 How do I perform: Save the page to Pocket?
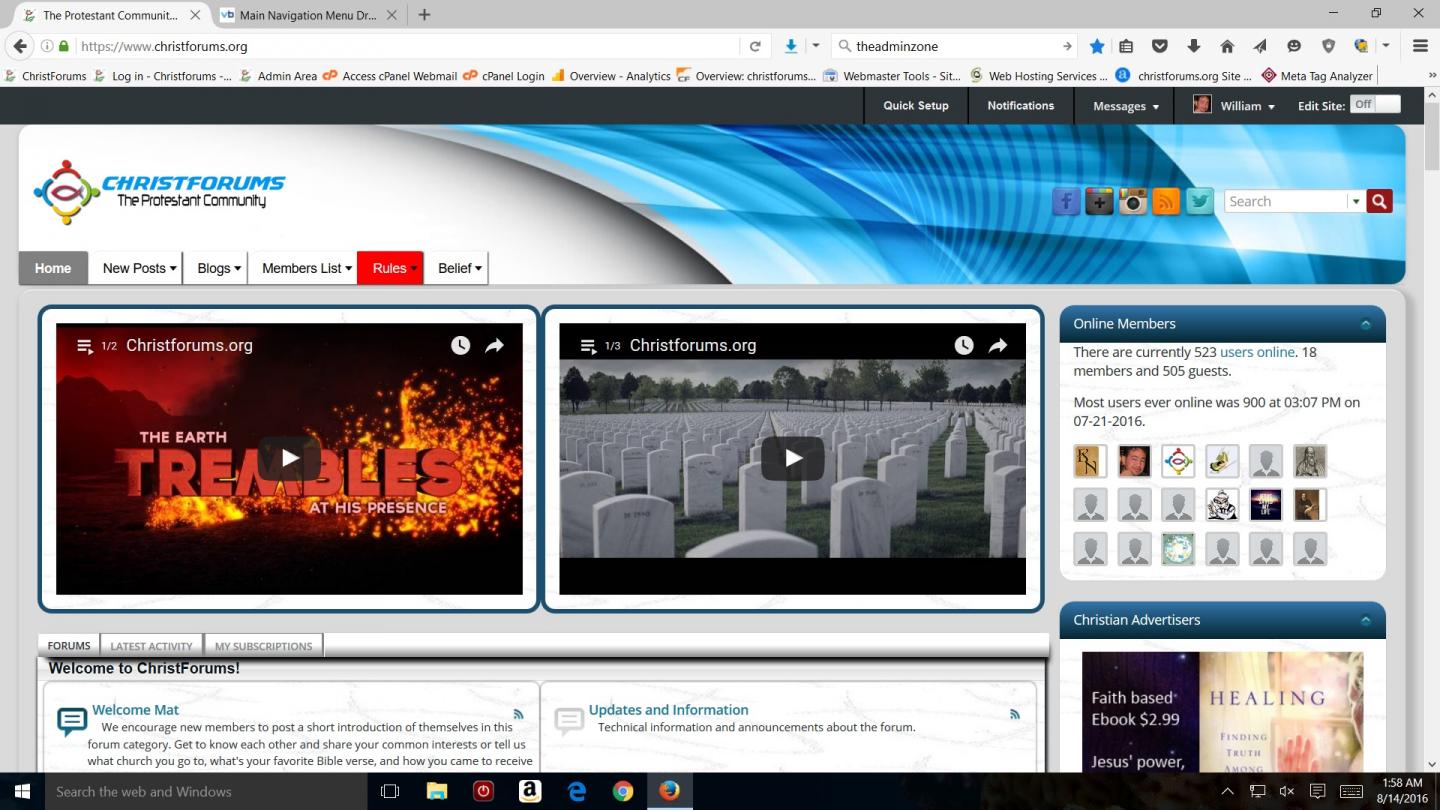pos(1160,46)
